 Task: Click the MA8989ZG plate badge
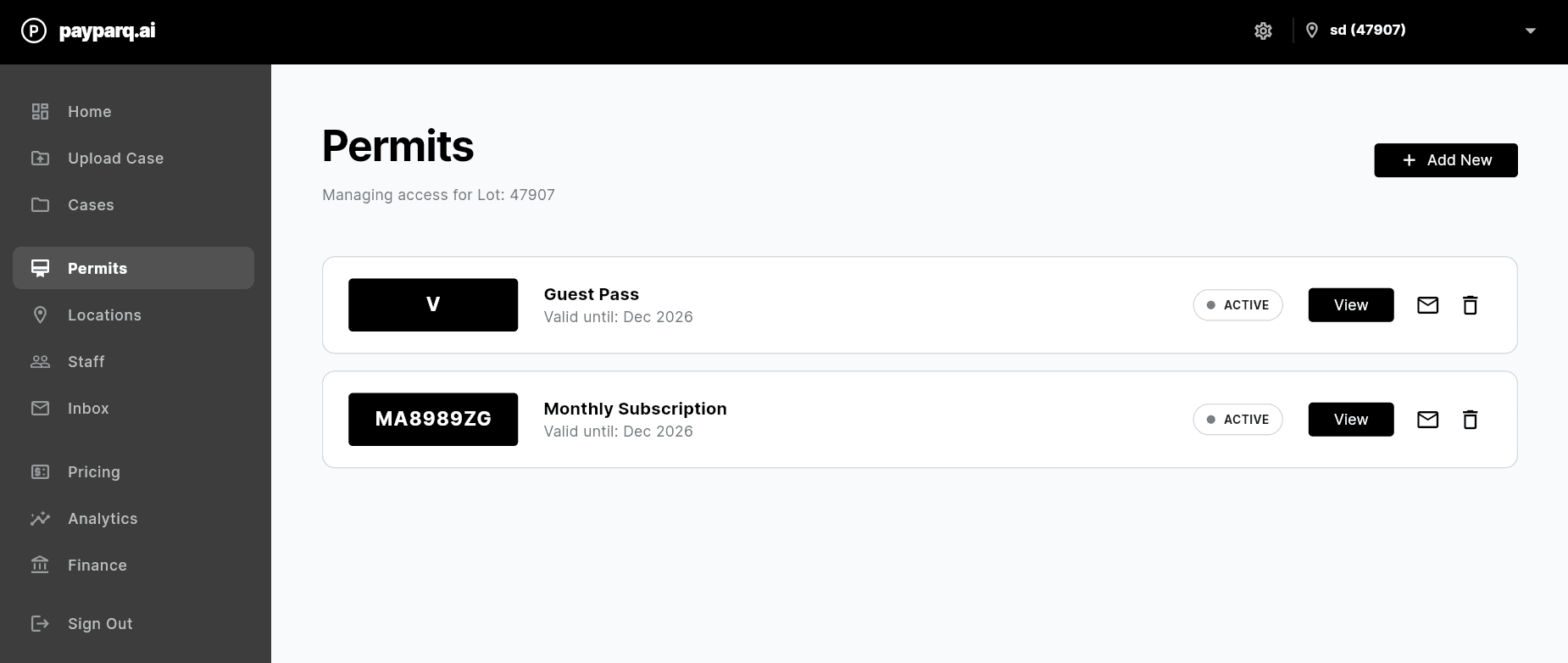[433, 419]
